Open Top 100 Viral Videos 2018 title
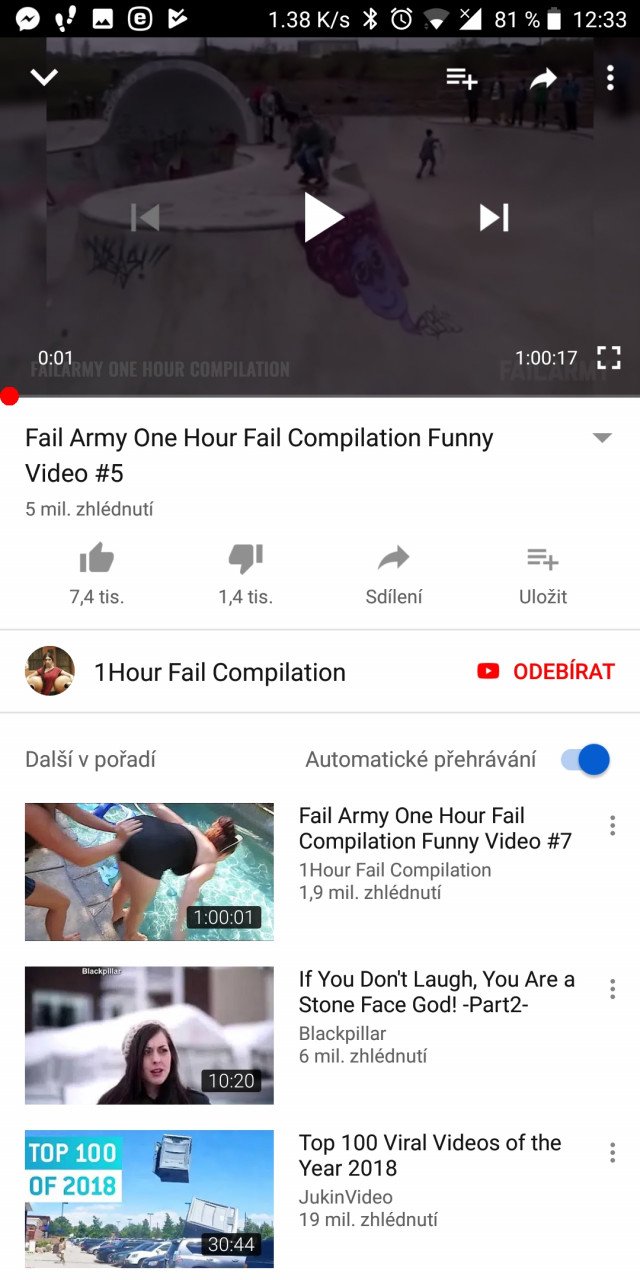 click(430, 1155)
